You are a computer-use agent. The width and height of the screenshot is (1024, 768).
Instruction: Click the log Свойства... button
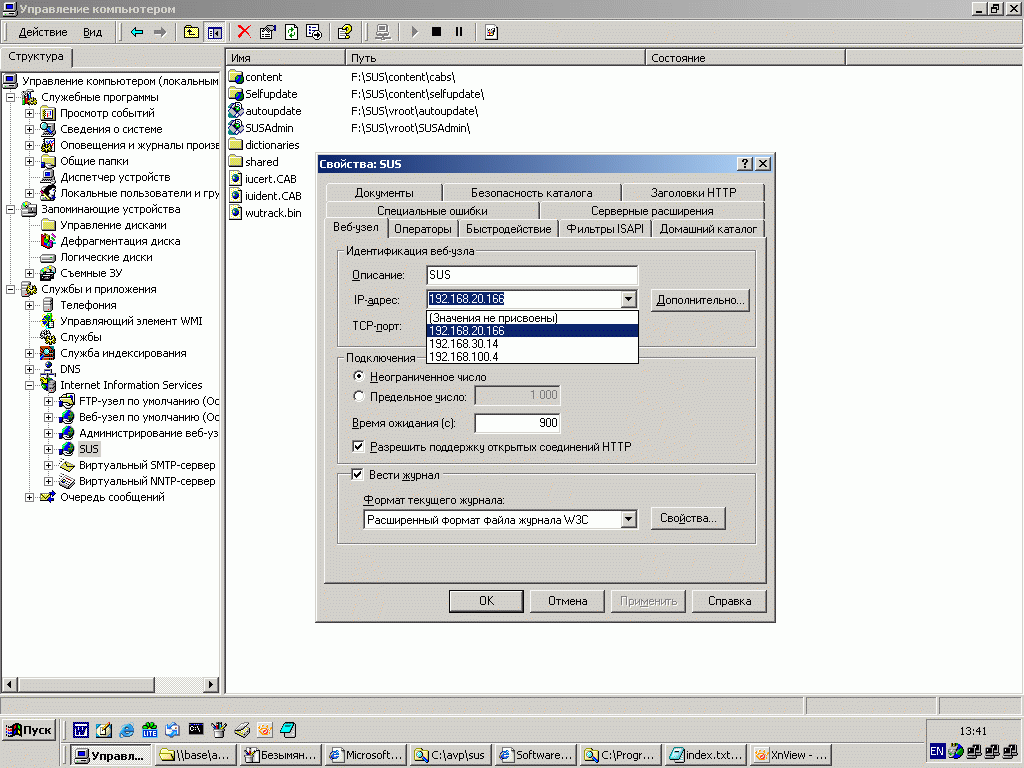coord(688,519)
